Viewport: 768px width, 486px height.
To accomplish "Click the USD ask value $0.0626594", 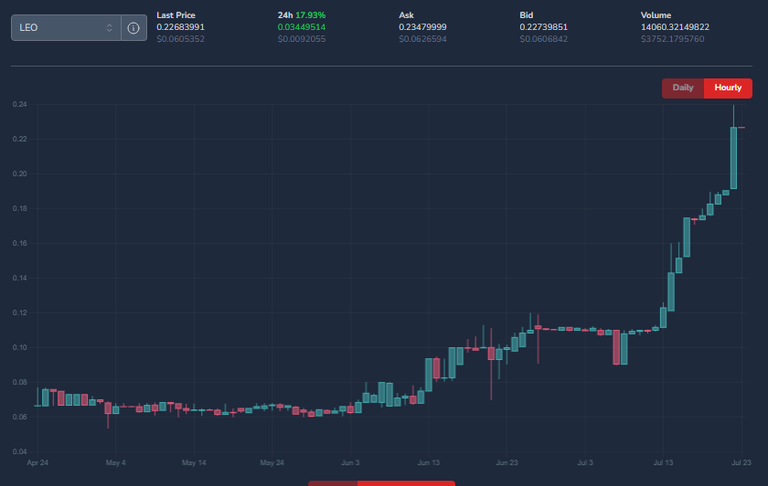I will coord(423,39).
